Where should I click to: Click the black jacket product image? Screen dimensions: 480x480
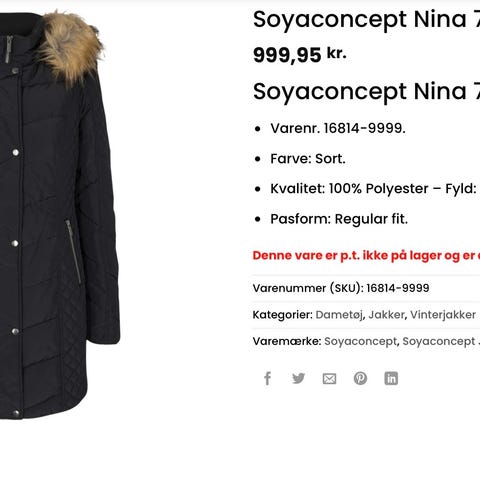coord(57,215)
